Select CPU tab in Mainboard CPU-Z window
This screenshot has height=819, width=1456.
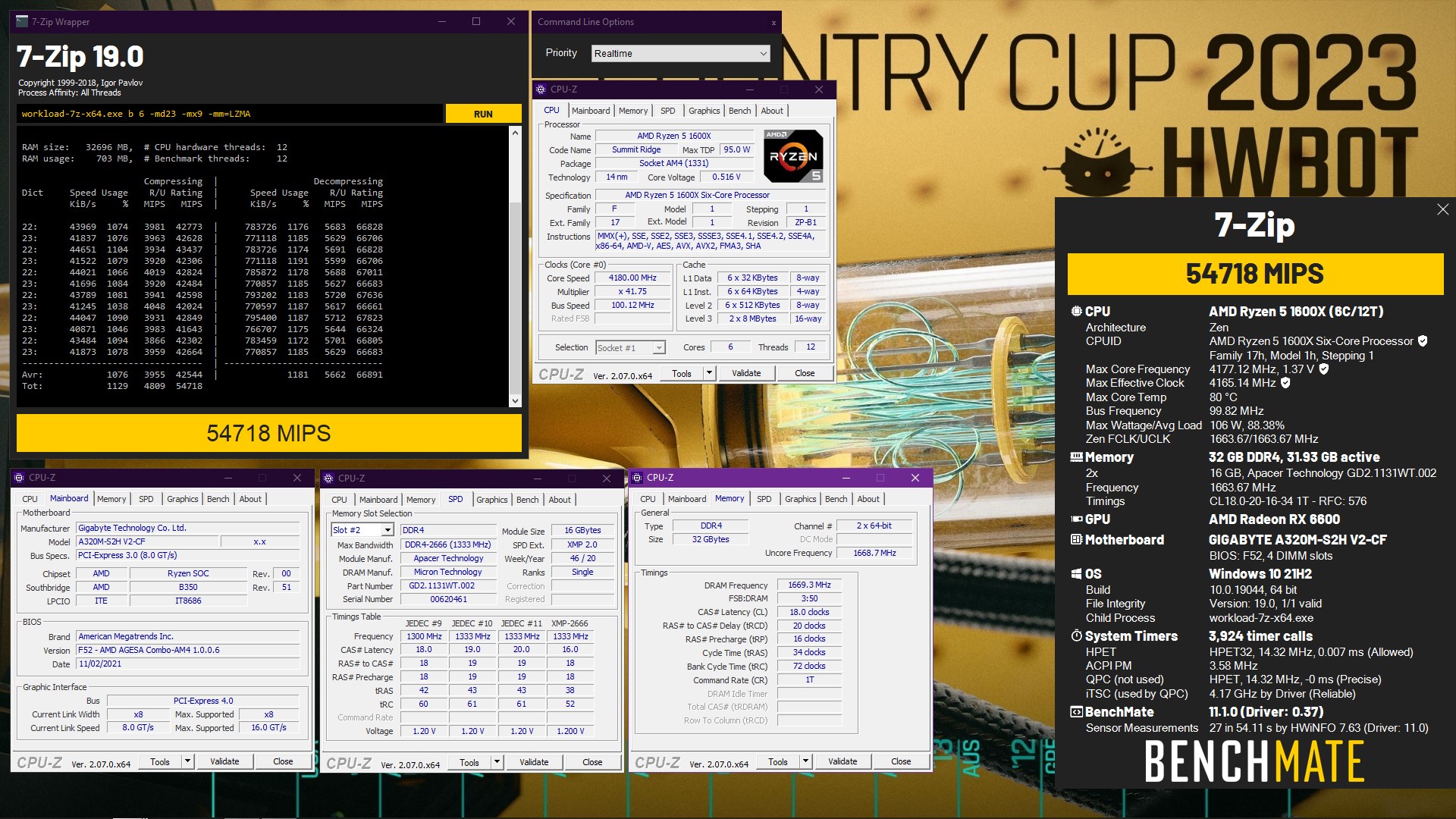(x=30, y=499)
